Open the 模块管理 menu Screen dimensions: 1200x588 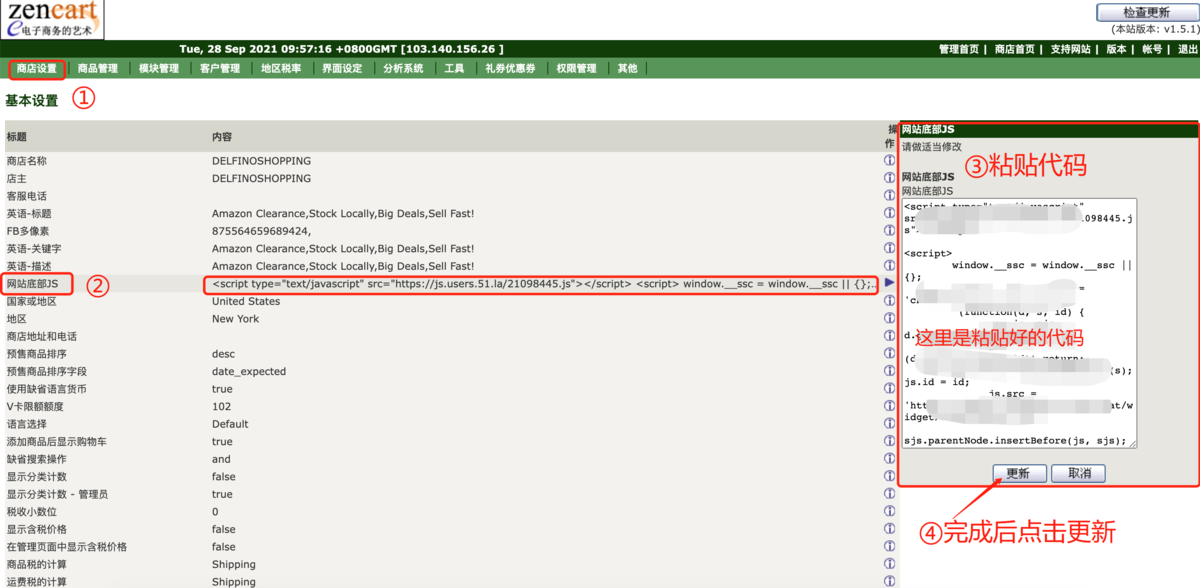159,69
